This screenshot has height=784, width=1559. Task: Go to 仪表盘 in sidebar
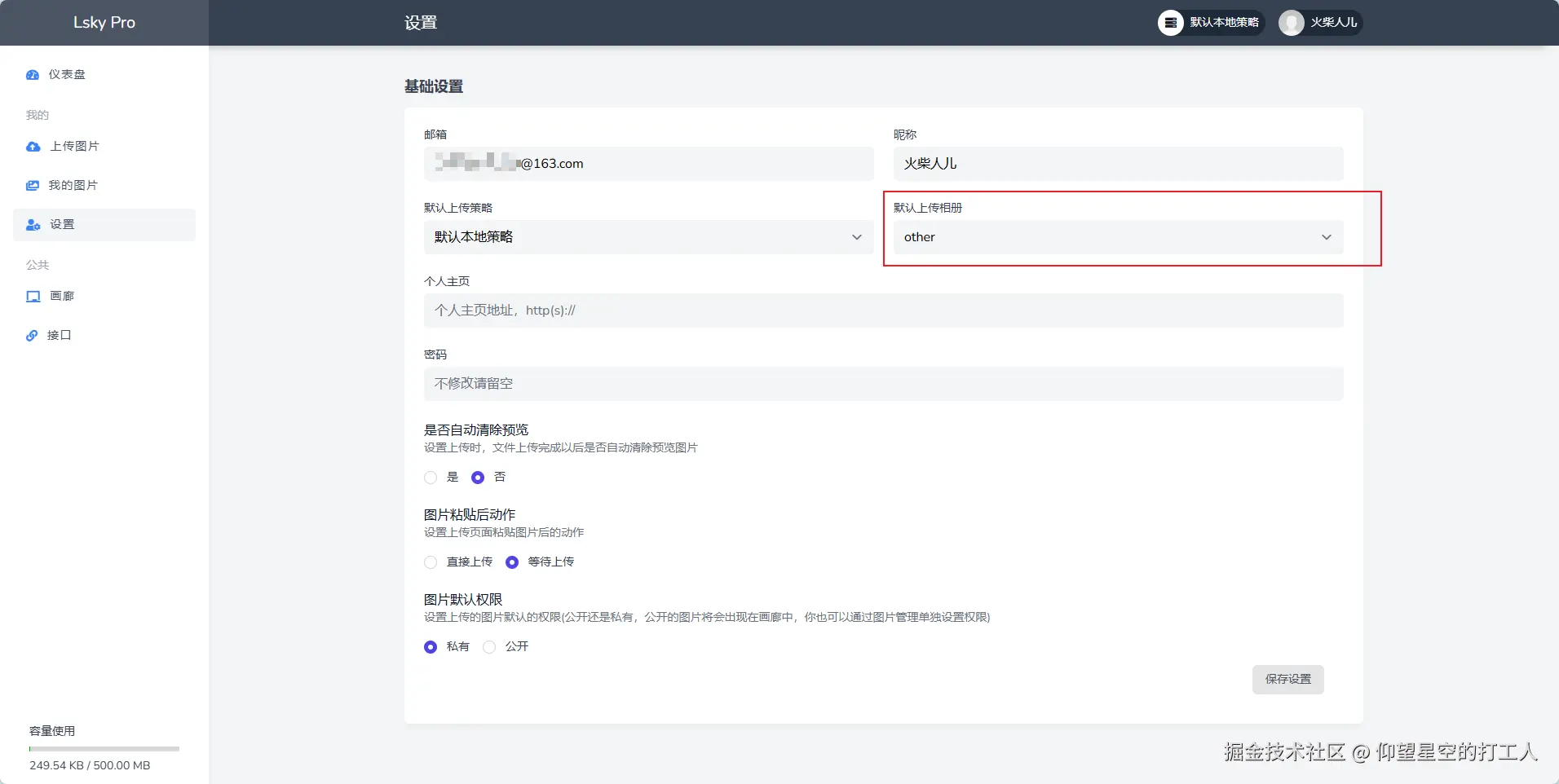tap(104, 75)
